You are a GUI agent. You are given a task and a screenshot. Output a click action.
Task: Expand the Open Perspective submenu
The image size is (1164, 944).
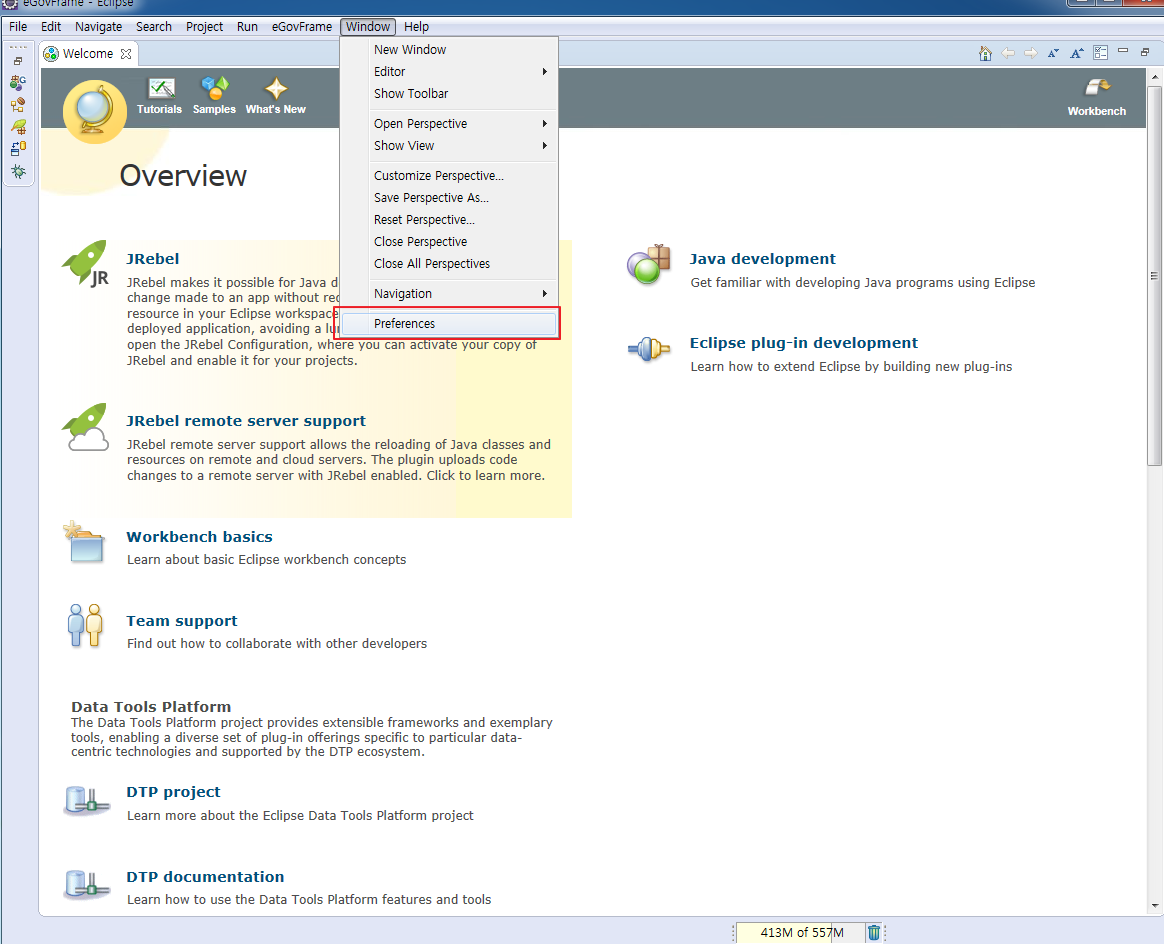(449, 123)
